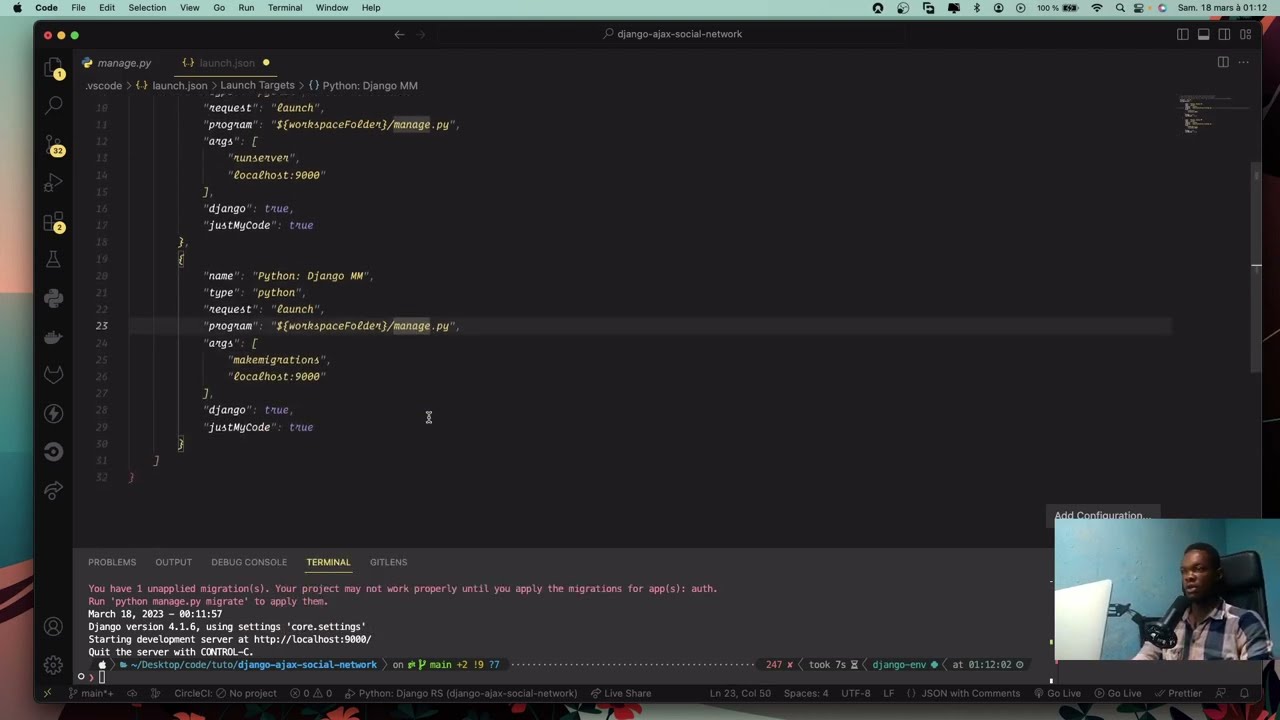
Task: Open the Thunder Client lightning icon
Action: [x=54, y=413]
